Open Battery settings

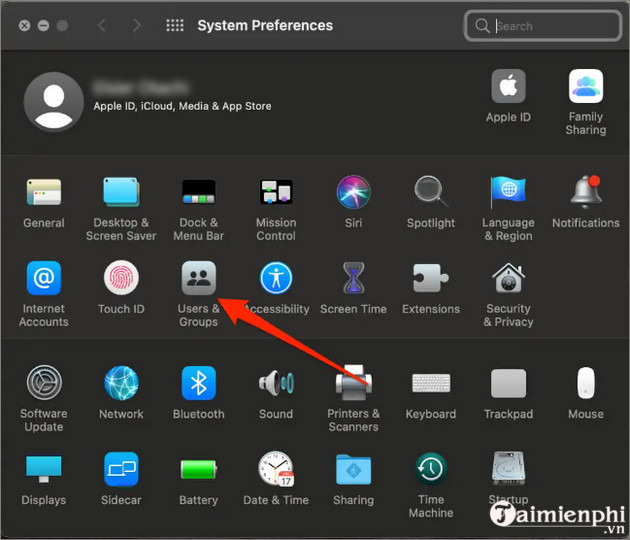198,469
